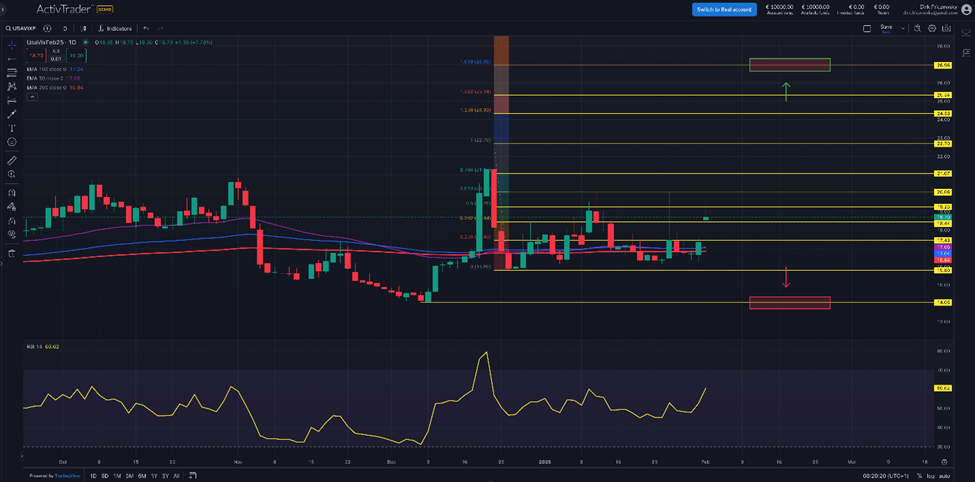Open the emoji icons tool
975x482 pixels.
point(11,142)
